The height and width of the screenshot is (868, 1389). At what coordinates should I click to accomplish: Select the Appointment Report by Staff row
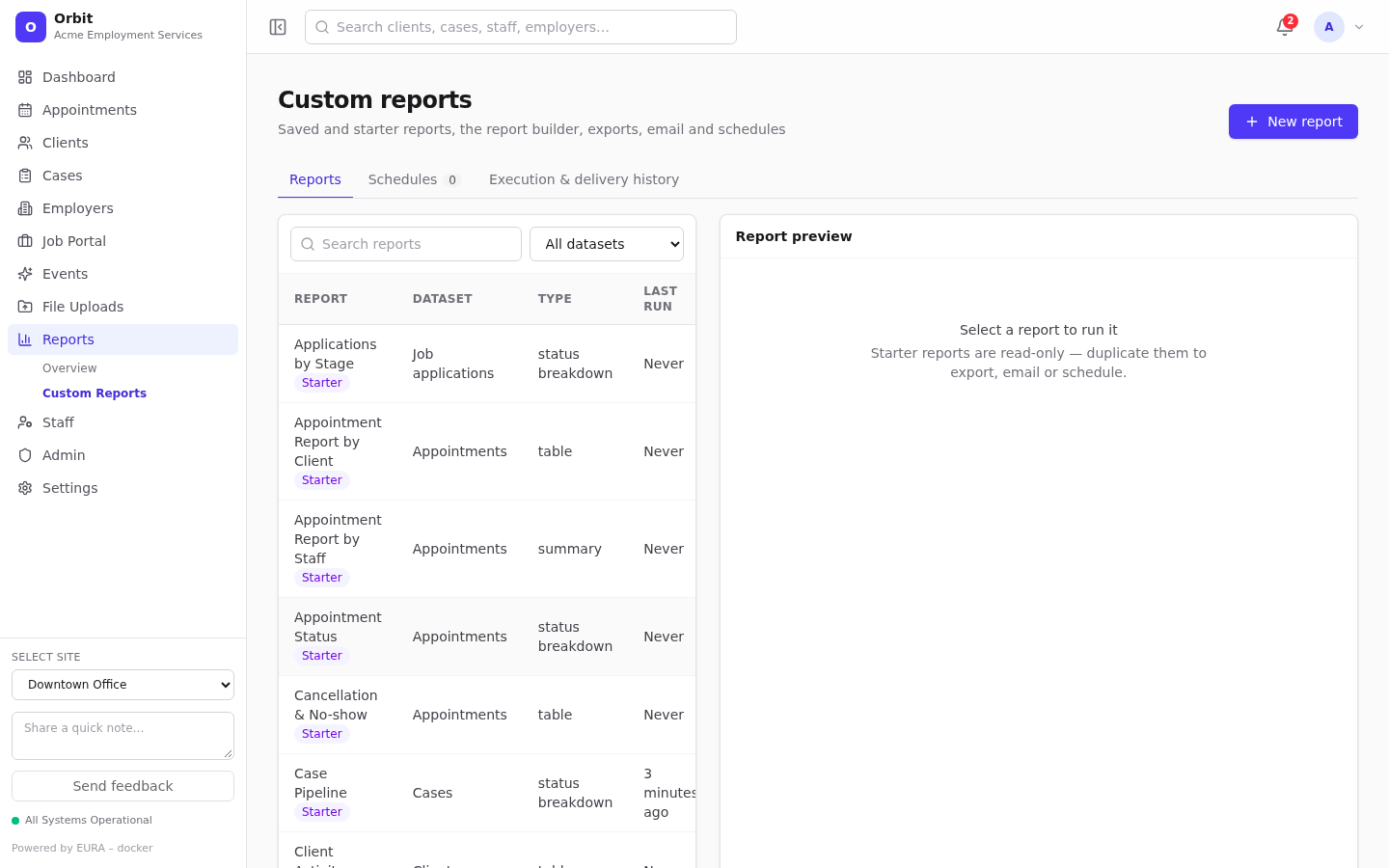pyautogui.click(x=487, y=549)
